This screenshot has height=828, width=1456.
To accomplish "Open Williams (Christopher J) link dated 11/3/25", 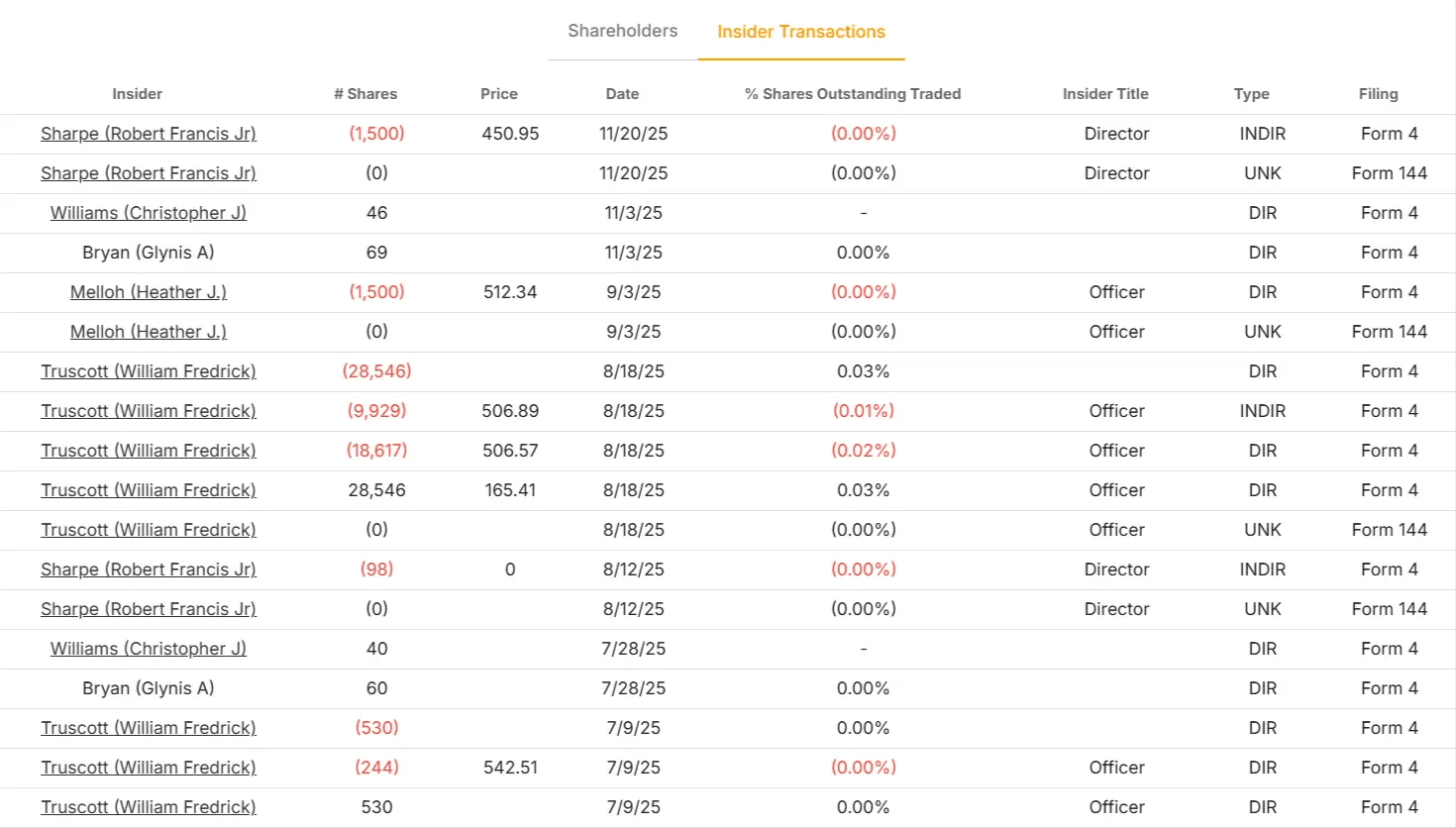I will coord(148,213).
